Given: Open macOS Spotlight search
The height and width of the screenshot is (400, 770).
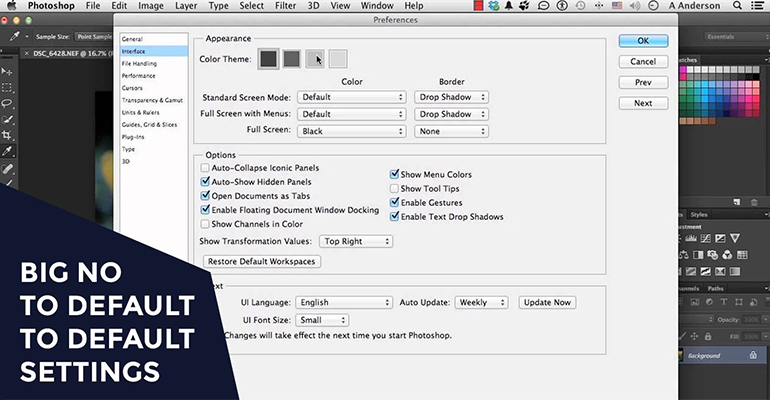Looking at the screenshot, I should pyautogui.click(x=737, y=6).
